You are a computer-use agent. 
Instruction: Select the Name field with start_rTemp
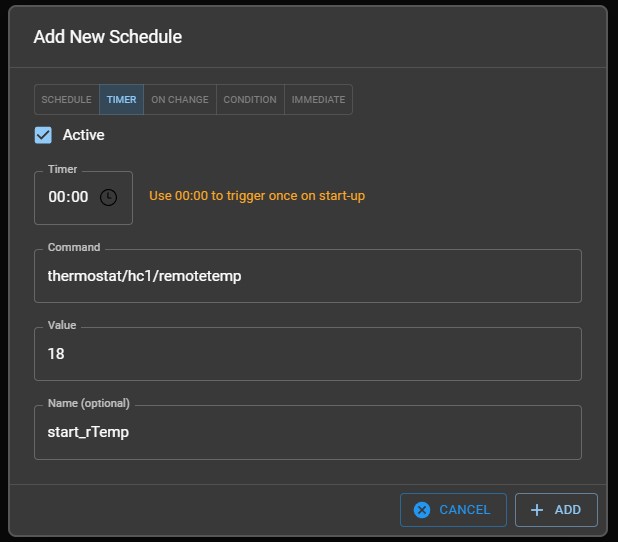click(307, 432)
